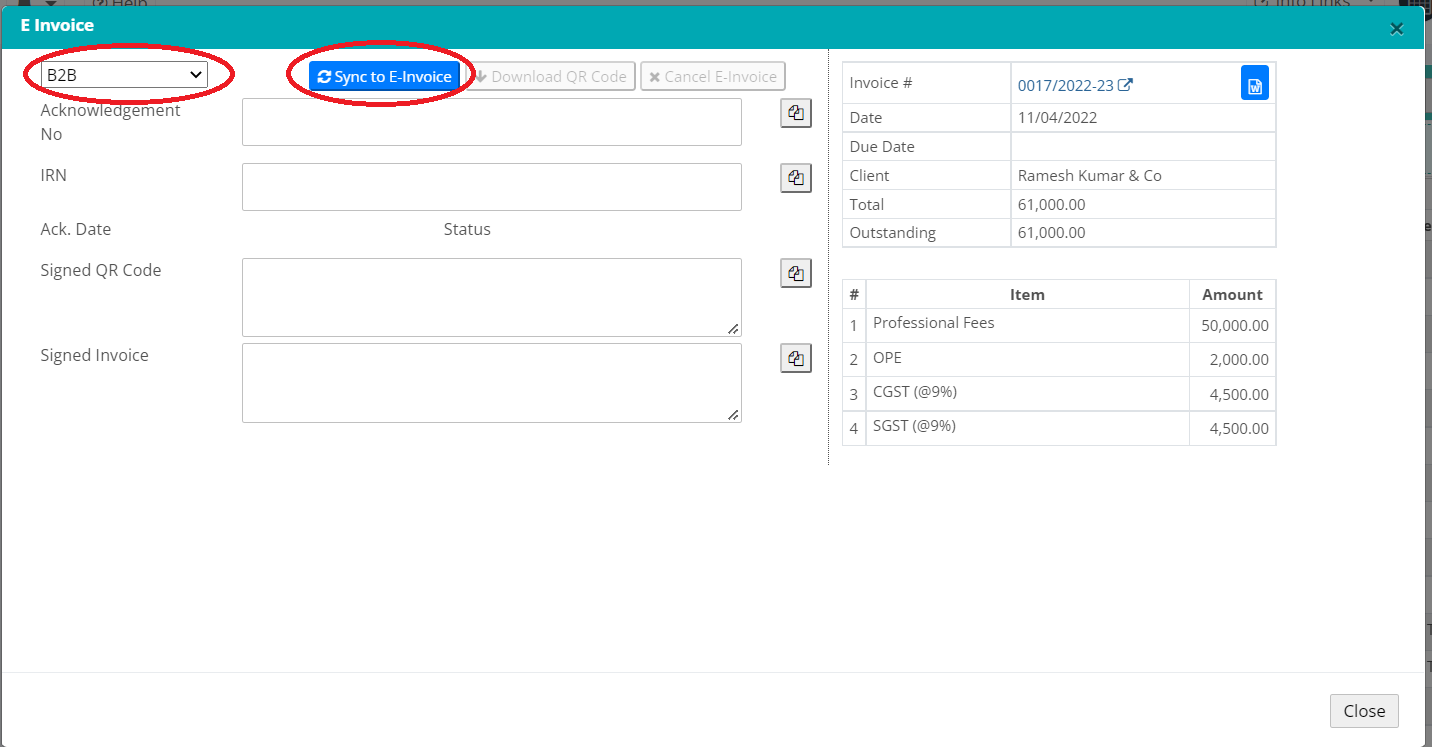The image size is (1432, 747).
Task: Click the copy icon beside IRN
Action: tap(795, 178)
